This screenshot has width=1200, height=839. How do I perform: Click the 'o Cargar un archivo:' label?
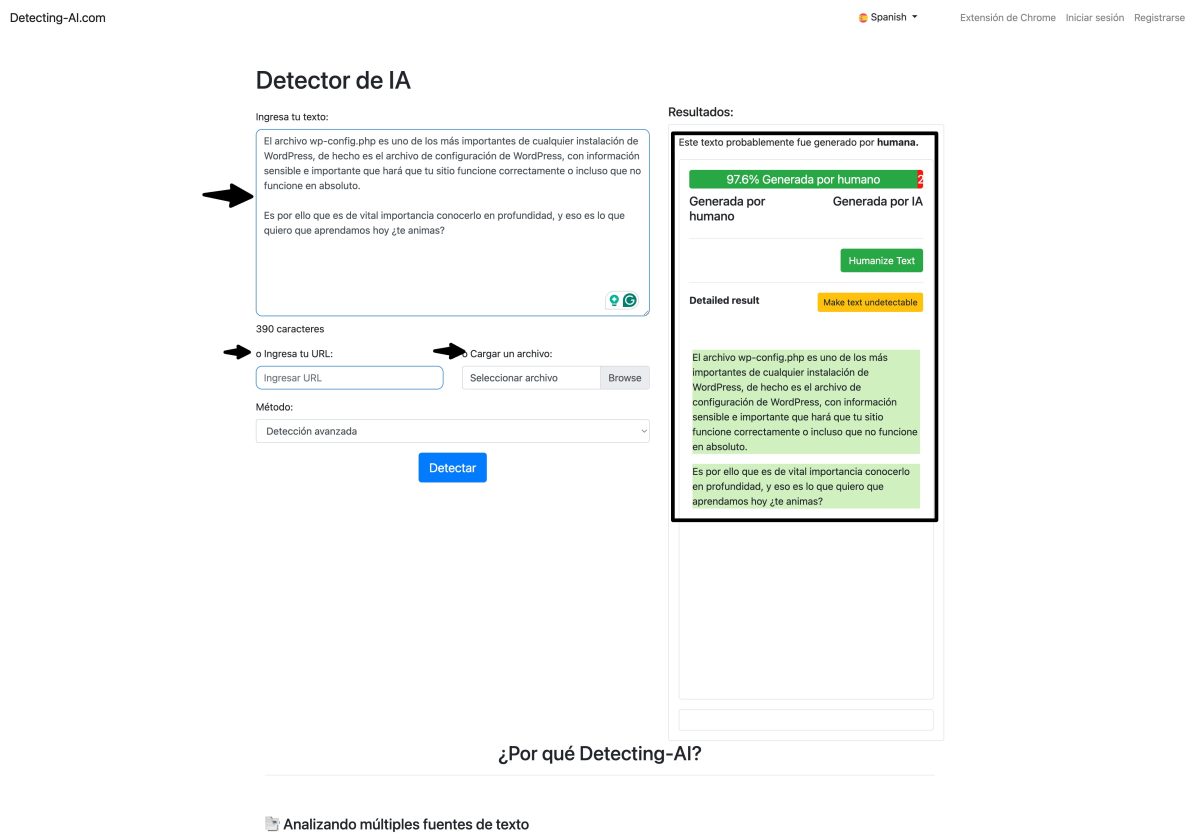point(507,353)
